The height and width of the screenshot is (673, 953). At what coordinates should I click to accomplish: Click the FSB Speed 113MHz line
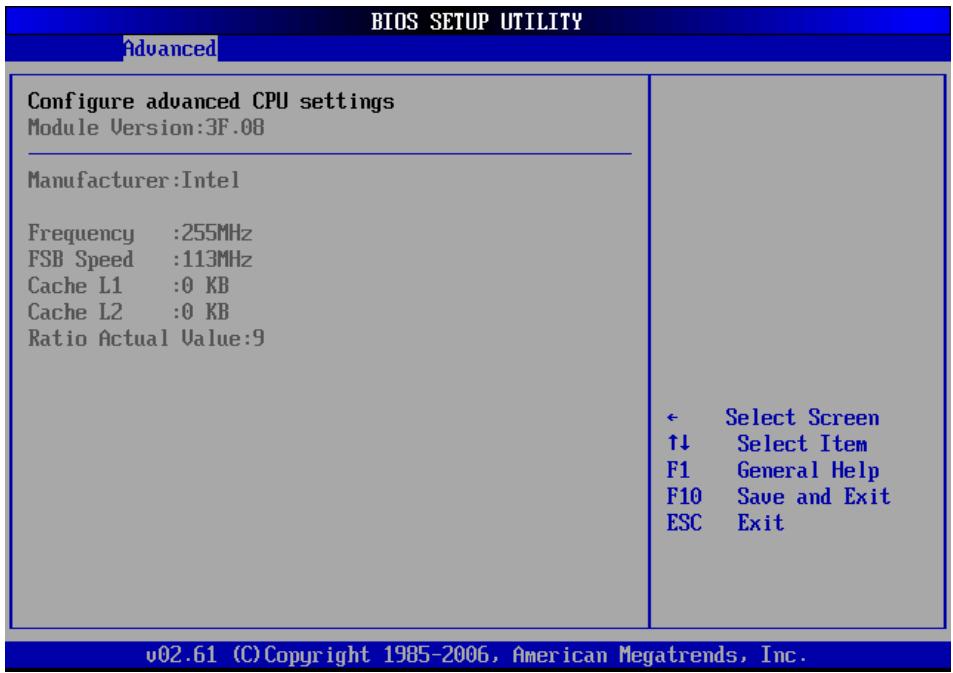[140, 260]
